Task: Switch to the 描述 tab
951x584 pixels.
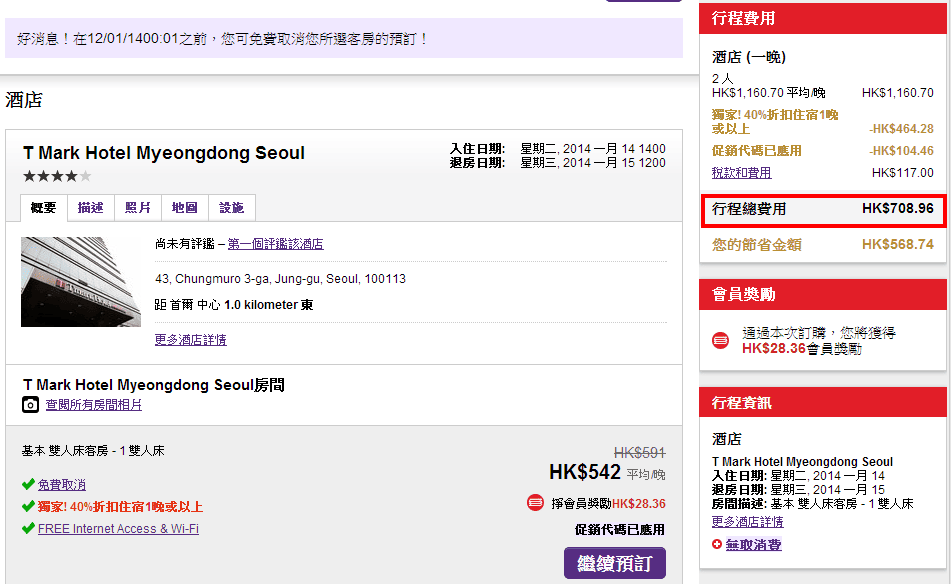Action: 91,208
